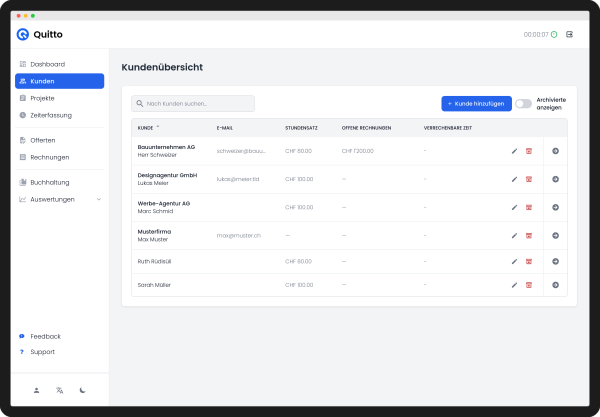Go to Rechnungen in the sidebar
Viewport: 600px width, 417px height.
click(50, 157)
